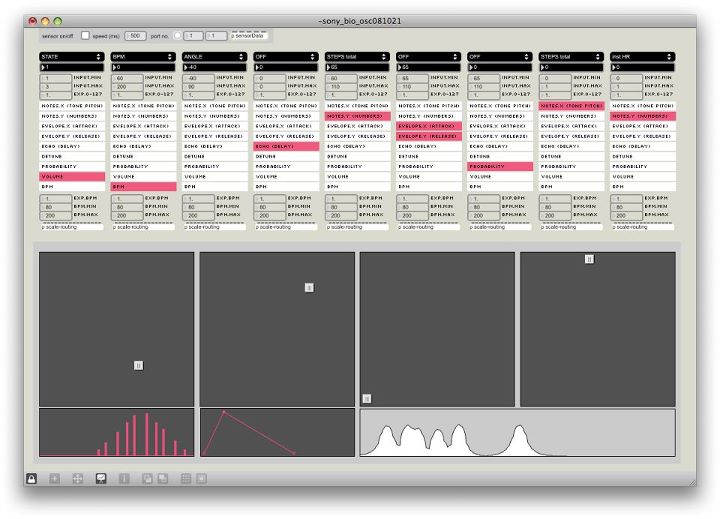Toggle the grid icon in bottom toolbar

click(186, 479)
